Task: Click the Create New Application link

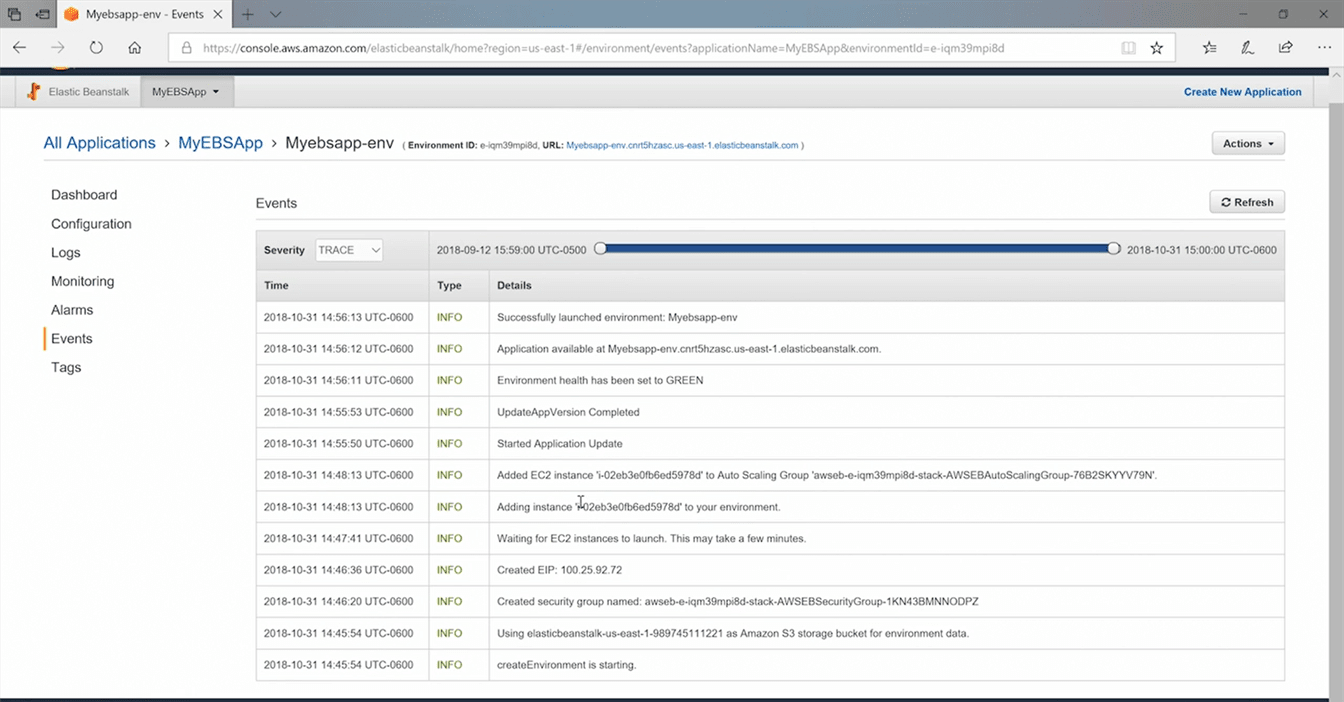Action: tap(1242, 92)
